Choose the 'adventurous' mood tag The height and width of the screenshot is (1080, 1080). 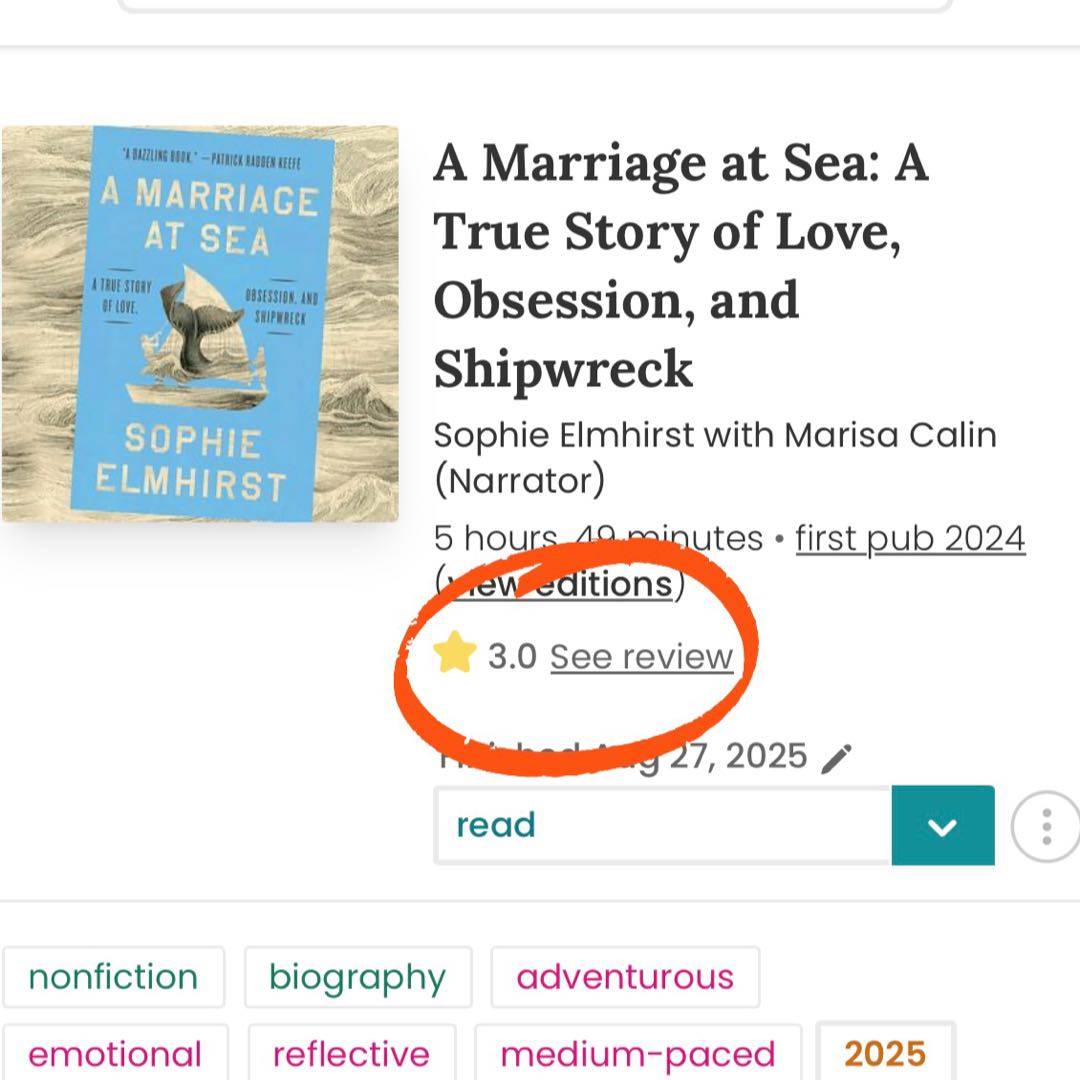(625, 977)
